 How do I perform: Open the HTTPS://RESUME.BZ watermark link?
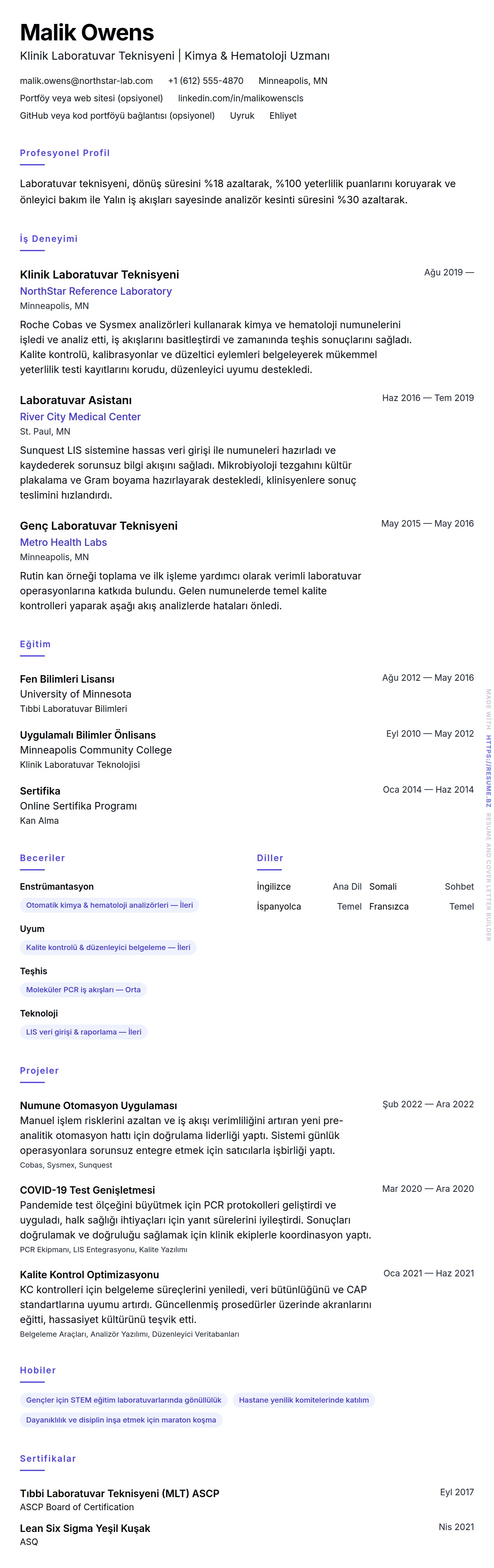pos(488,763)
